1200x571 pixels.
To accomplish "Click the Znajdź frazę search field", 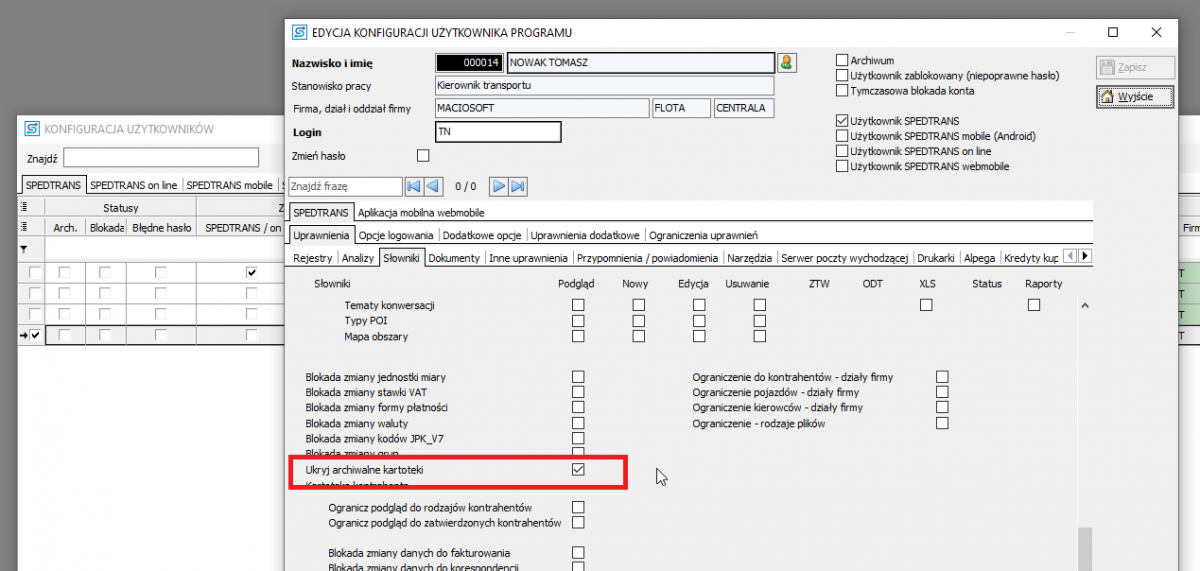I will click(345, 186).
